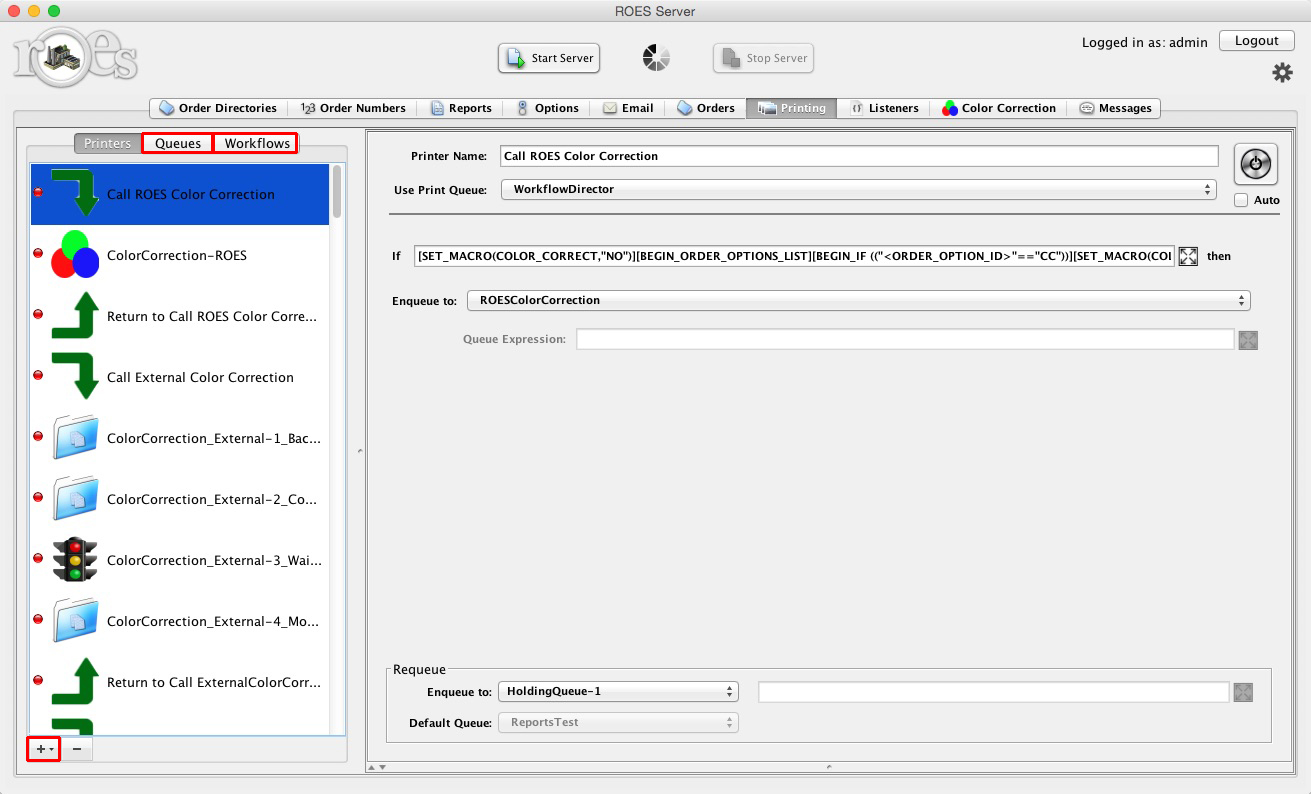Click the ColorCorrection_External-1 folder printer icon
The width and height of the screenshot is (1311, 794).
tap(75, 438)
